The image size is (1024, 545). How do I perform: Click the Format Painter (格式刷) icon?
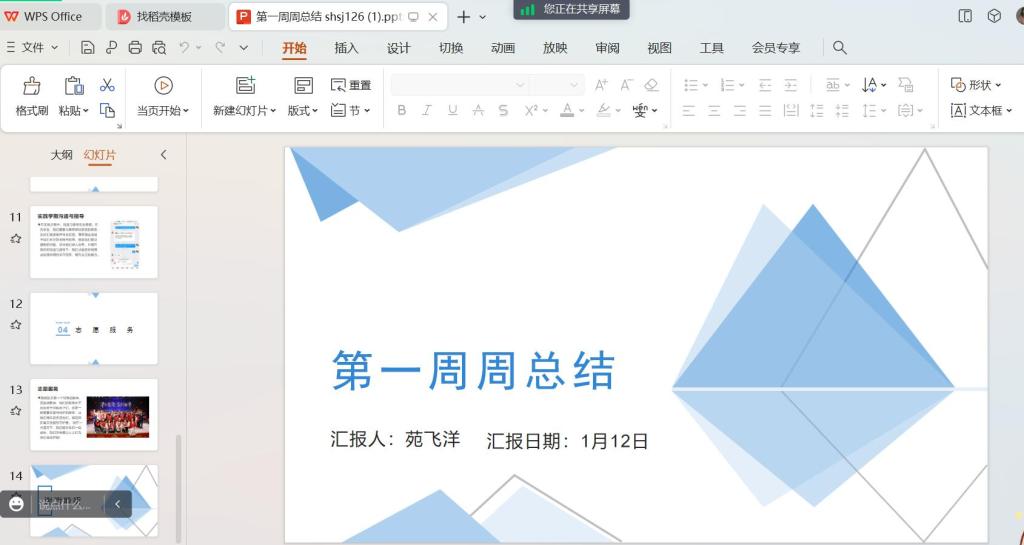tap(32, 87)
